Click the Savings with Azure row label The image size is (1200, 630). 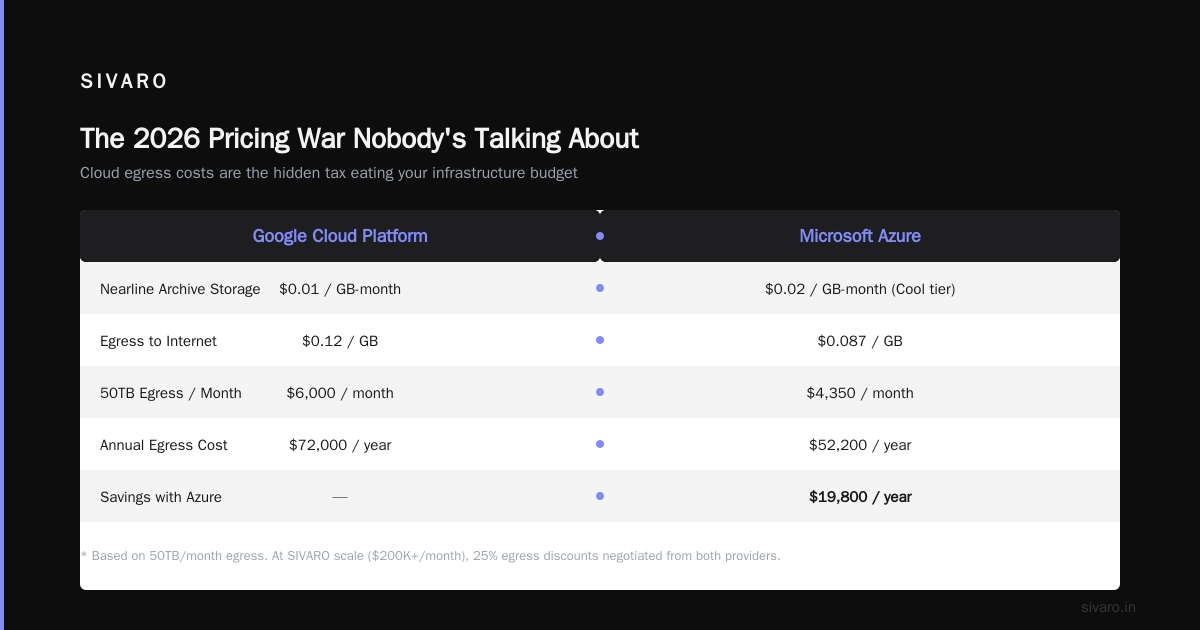point(161,497)
